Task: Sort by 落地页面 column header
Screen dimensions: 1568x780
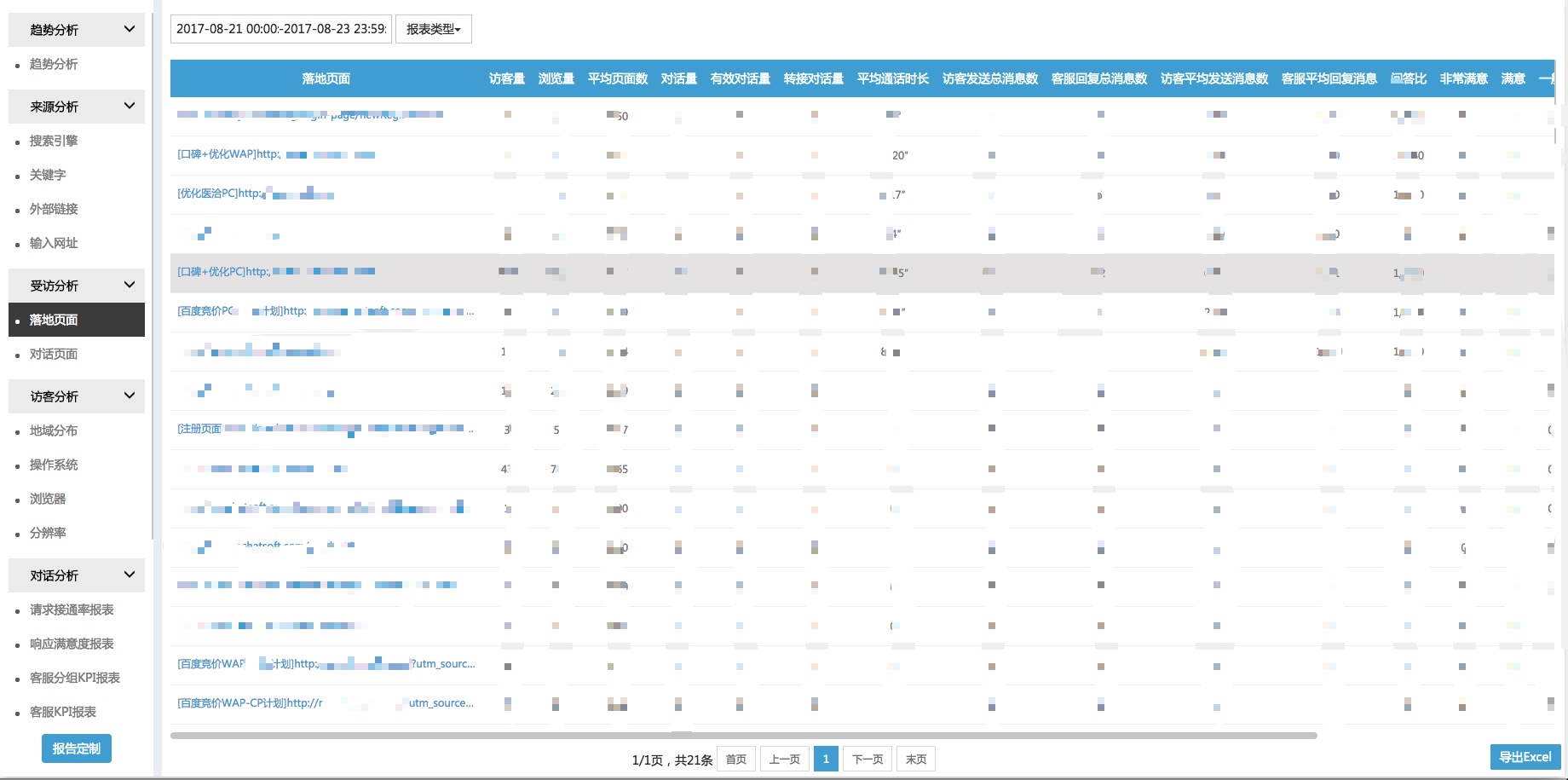Action: [x=326, y=78]
